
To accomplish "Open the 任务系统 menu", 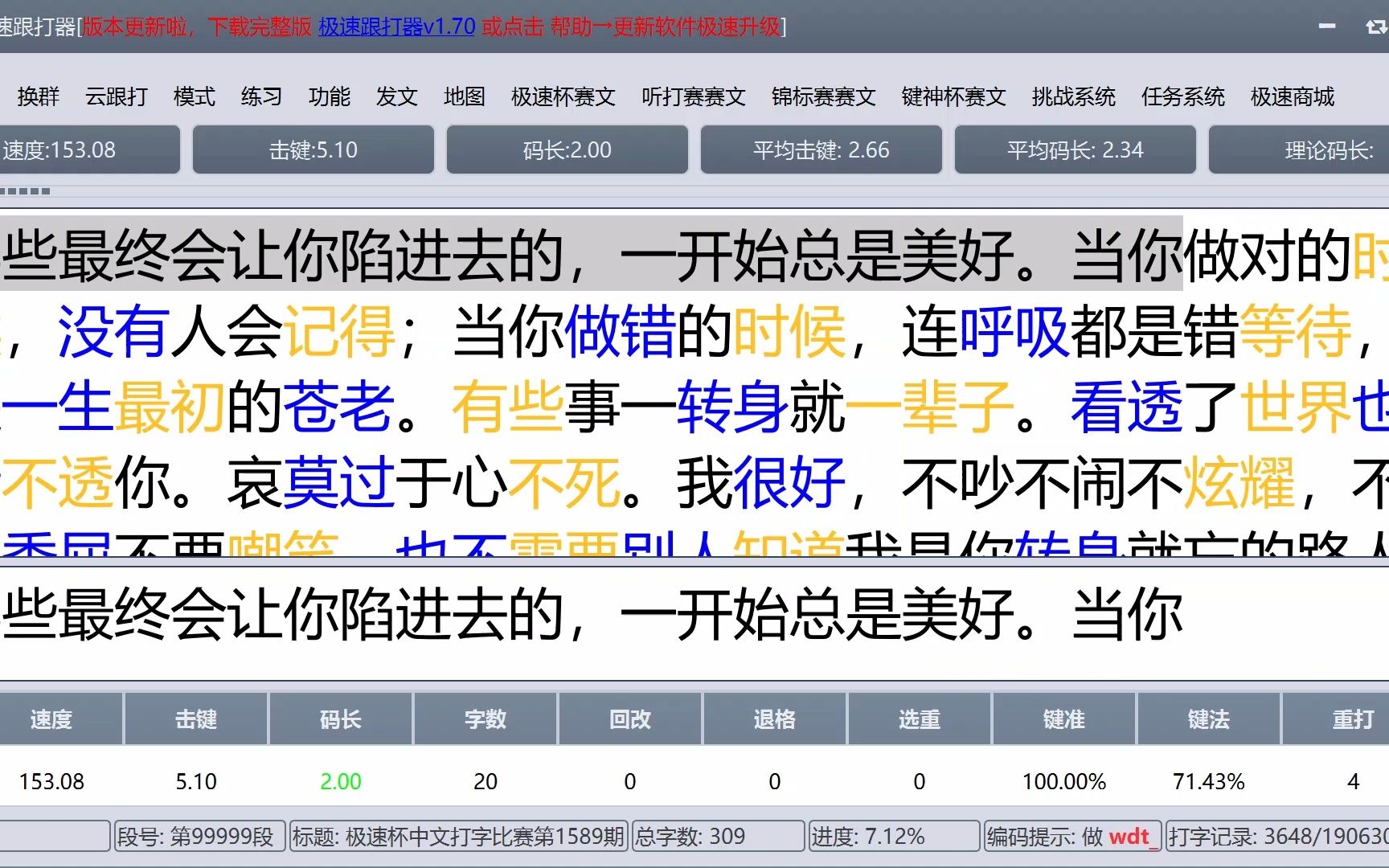I will [x=1183, y=96].
